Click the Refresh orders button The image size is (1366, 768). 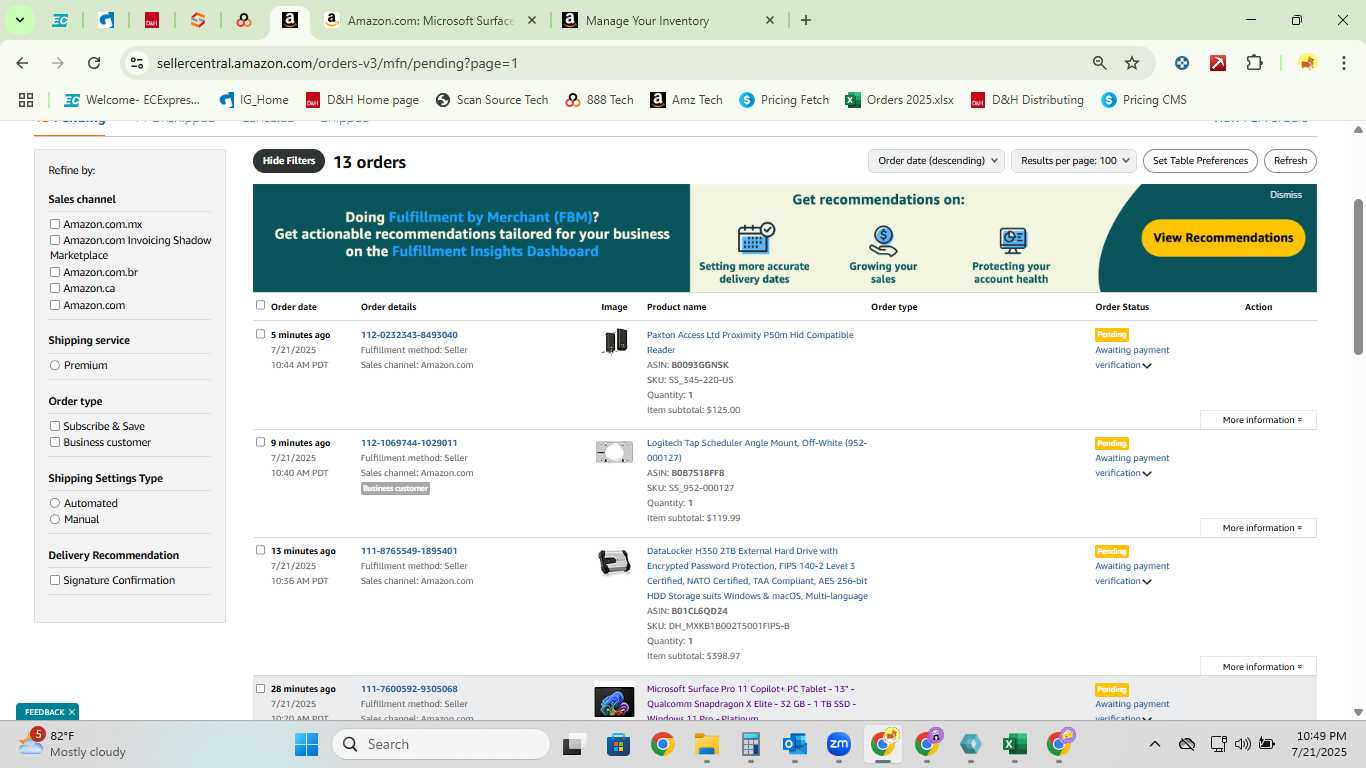click(1290, 160)
